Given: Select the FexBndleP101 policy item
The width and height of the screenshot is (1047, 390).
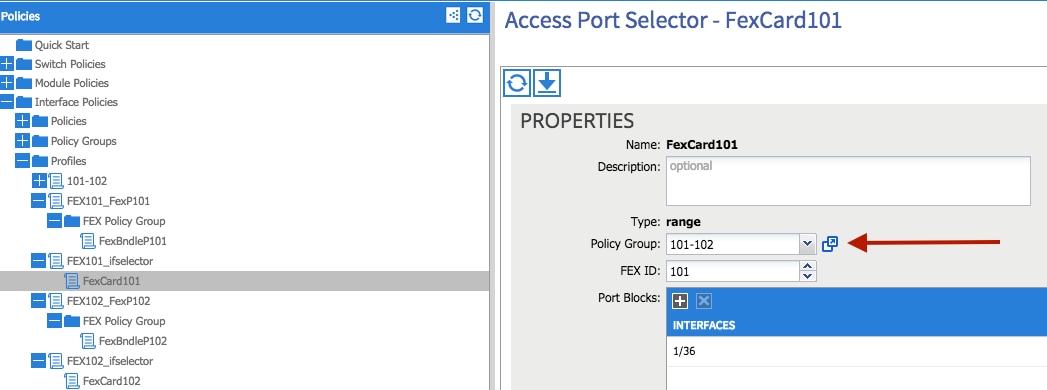Looking at the screenshot, I should pos(132,240).
